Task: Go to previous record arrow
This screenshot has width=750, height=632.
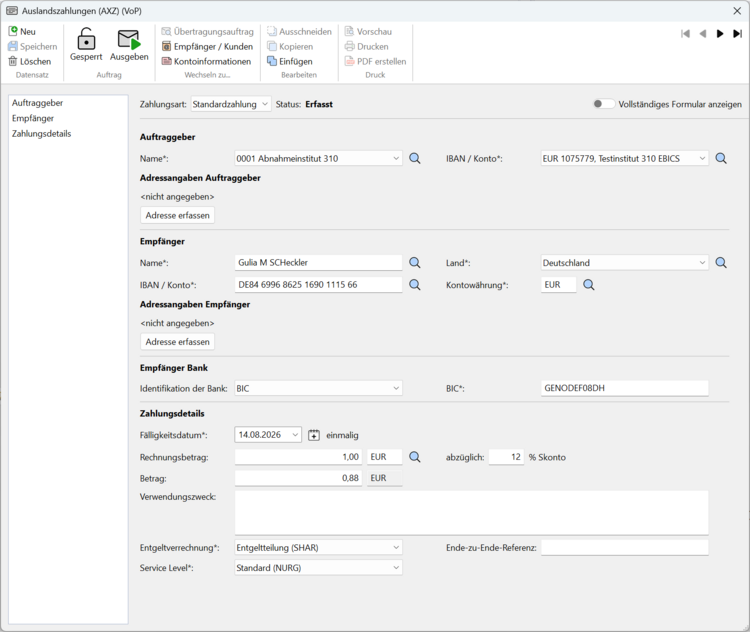Action: tap(703, 33)
